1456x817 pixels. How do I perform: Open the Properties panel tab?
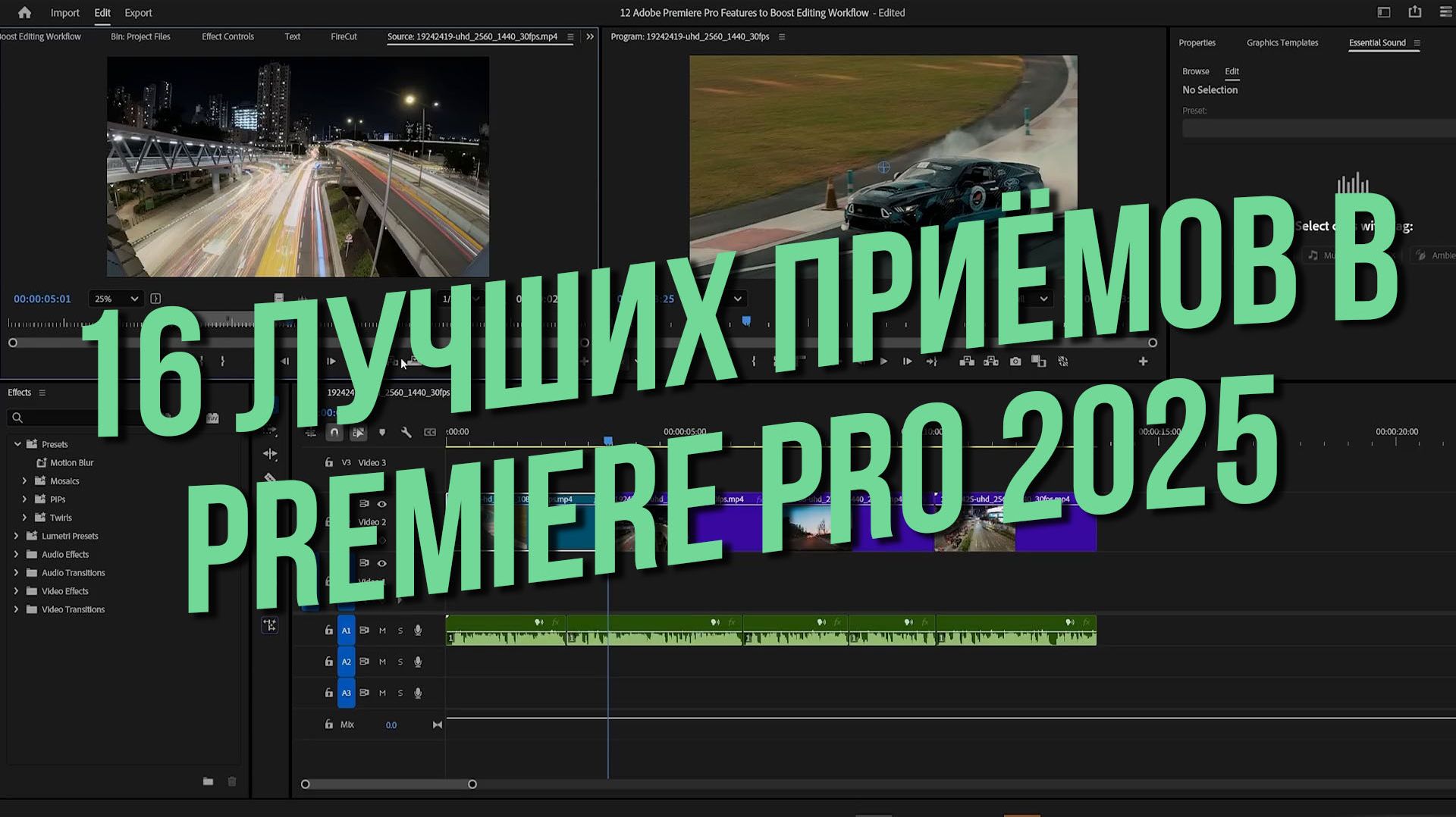1197,42
